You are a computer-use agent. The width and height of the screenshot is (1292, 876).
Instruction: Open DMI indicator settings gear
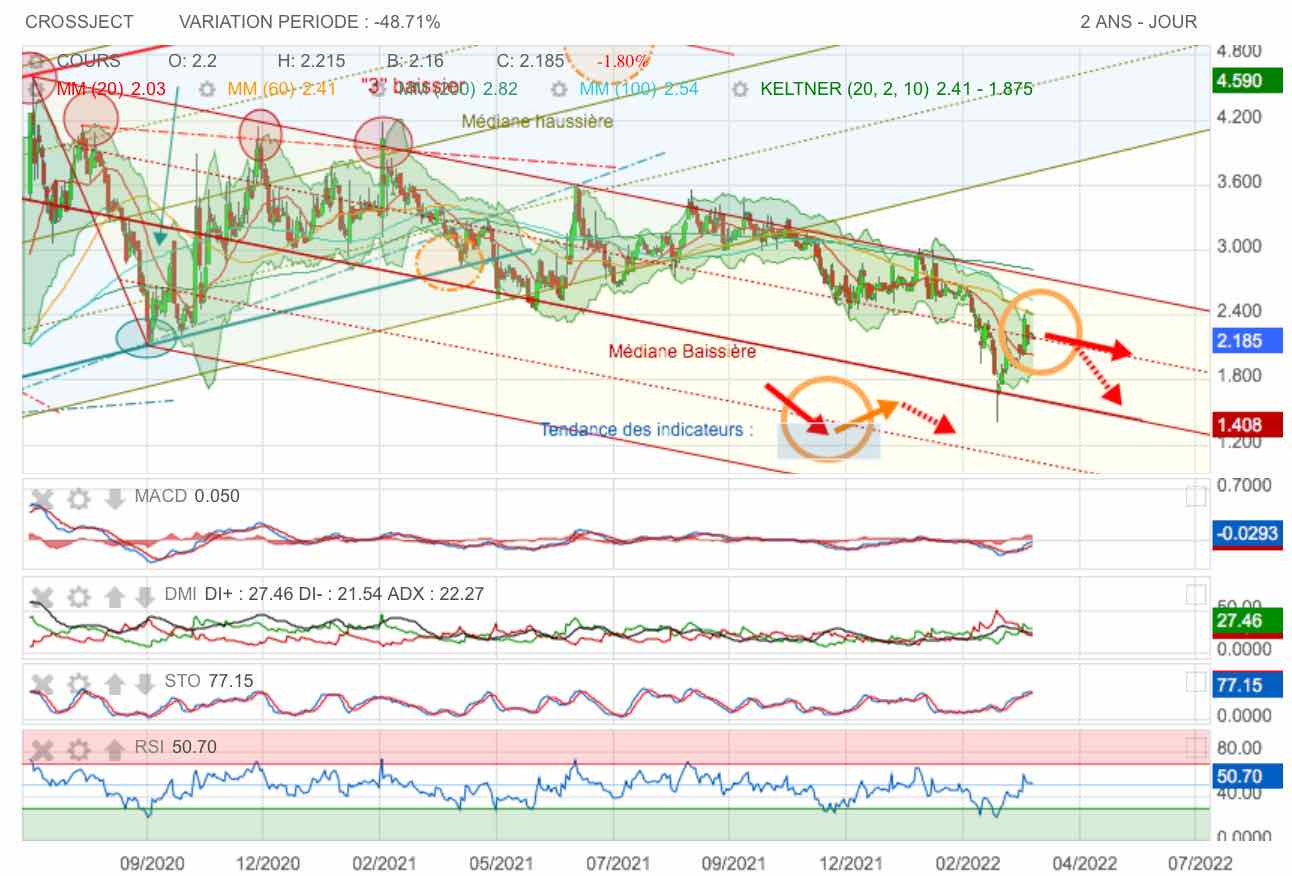pyautogui.click(x=78, y=597)
